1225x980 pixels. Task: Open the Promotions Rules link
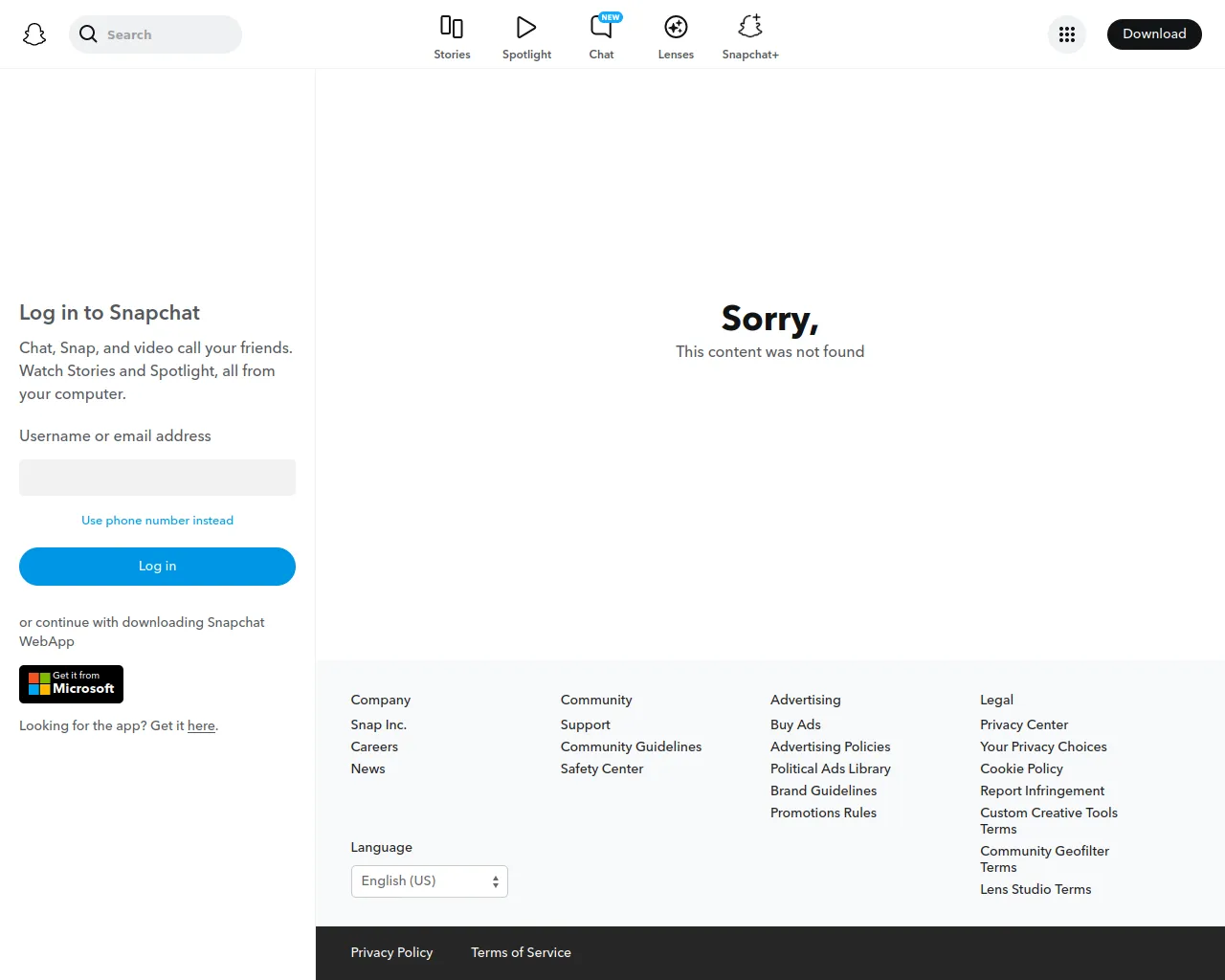click(x=823, y=813)
